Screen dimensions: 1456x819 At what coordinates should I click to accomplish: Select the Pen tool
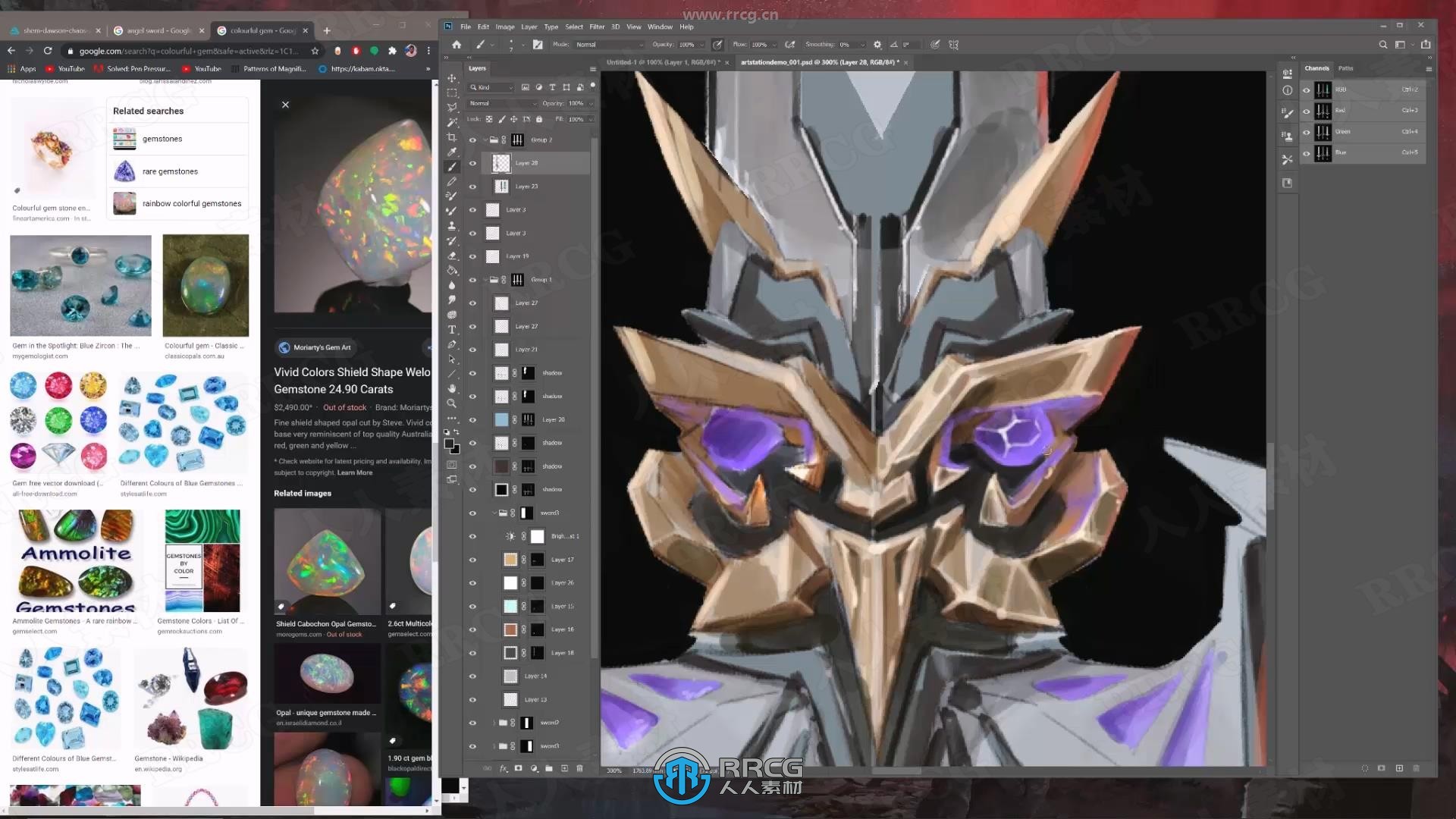click(x=452, y=344)
